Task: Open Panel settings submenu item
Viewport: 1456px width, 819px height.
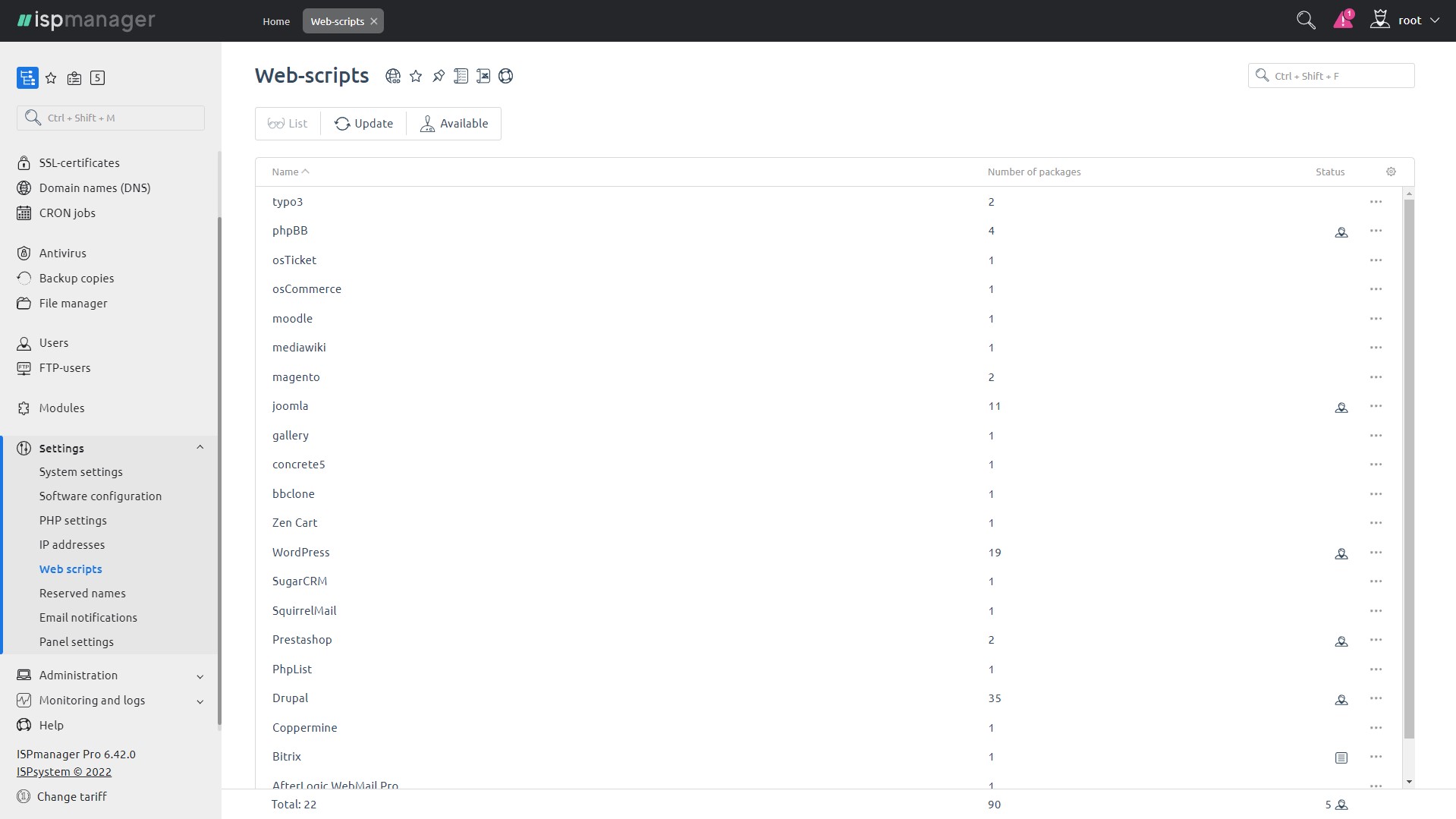Action: 77,642
